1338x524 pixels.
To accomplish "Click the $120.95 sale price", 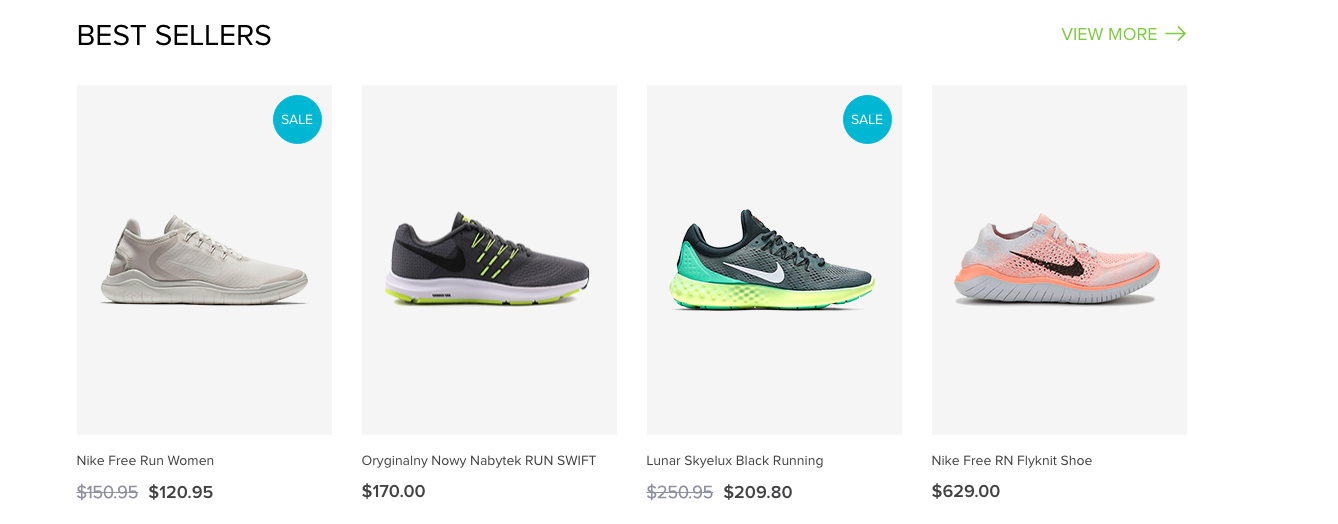I will click(x=181, y=492).
